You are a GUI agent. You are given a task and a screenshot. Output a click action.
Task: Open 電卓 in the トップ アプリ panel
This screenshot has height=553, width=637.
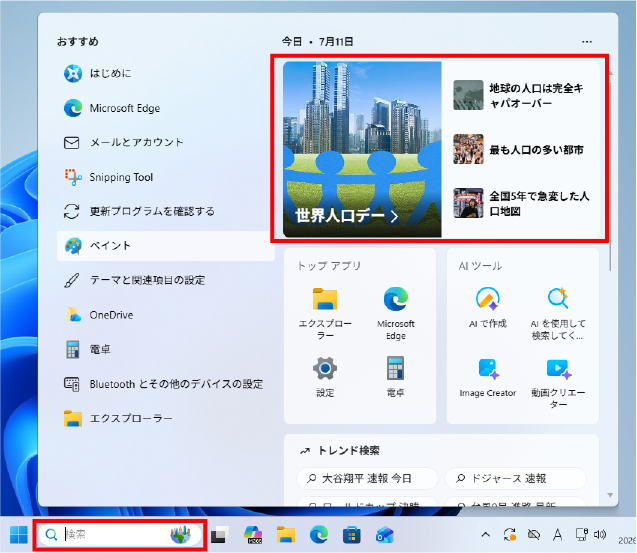396,377
